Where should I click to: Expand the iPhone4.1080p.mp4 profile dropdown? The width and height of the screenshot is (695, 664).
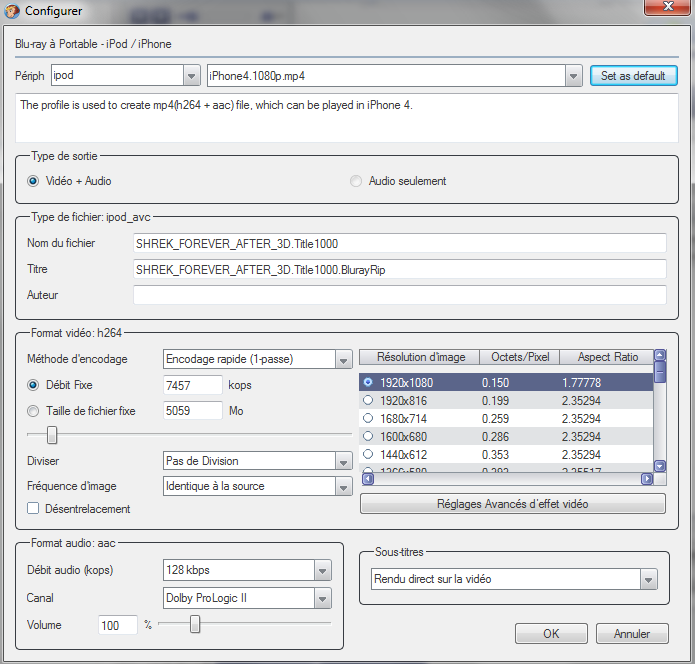[x=573, y=76]
